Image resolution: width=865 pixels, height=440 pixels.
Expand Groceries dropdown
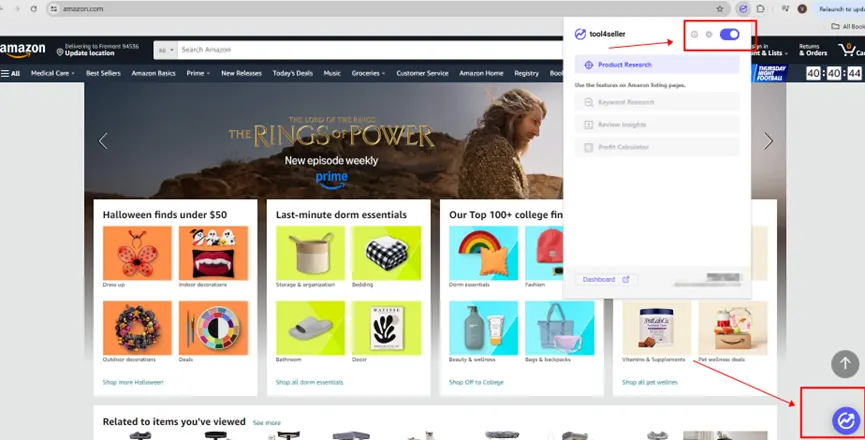tap(368, 73)
